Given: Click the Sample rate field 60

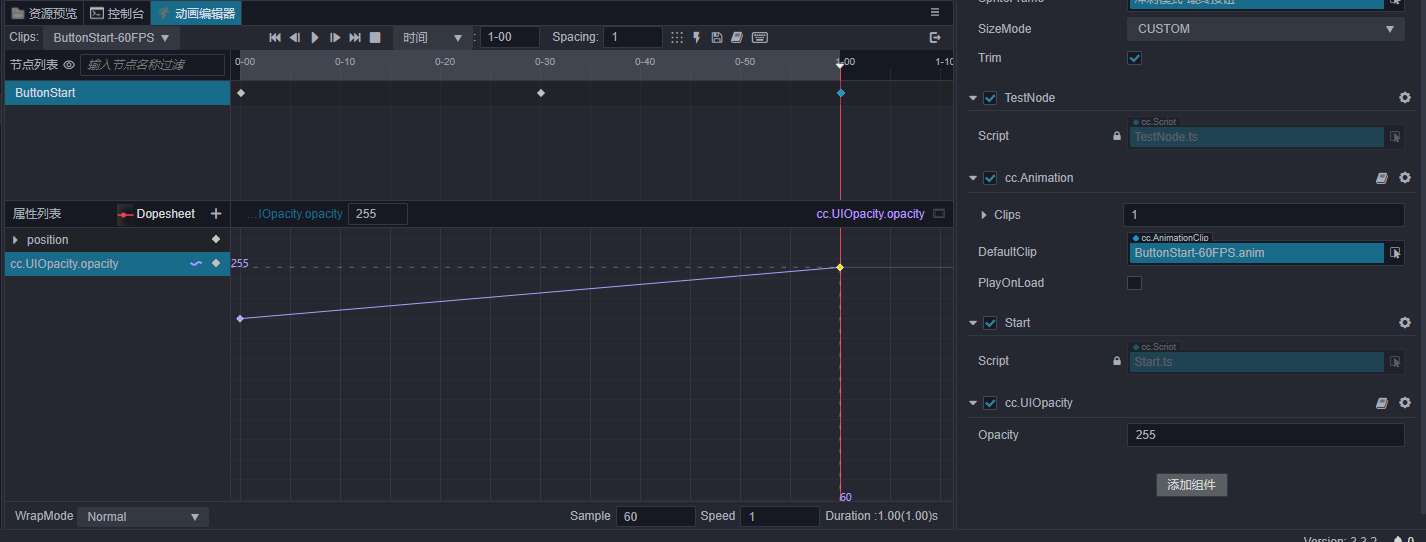Looking at the screenshot, I should 655,516.
